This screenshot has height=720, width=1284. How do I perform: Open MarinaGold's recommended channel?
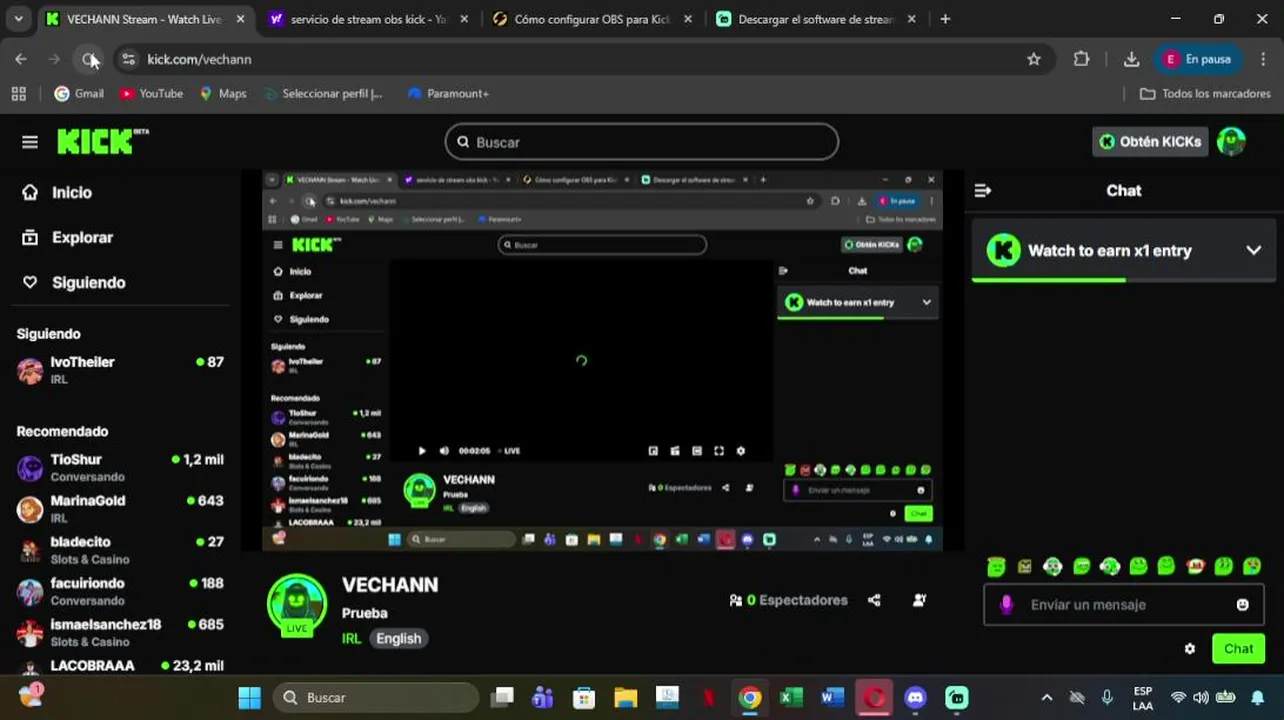[x=120, y=509]
